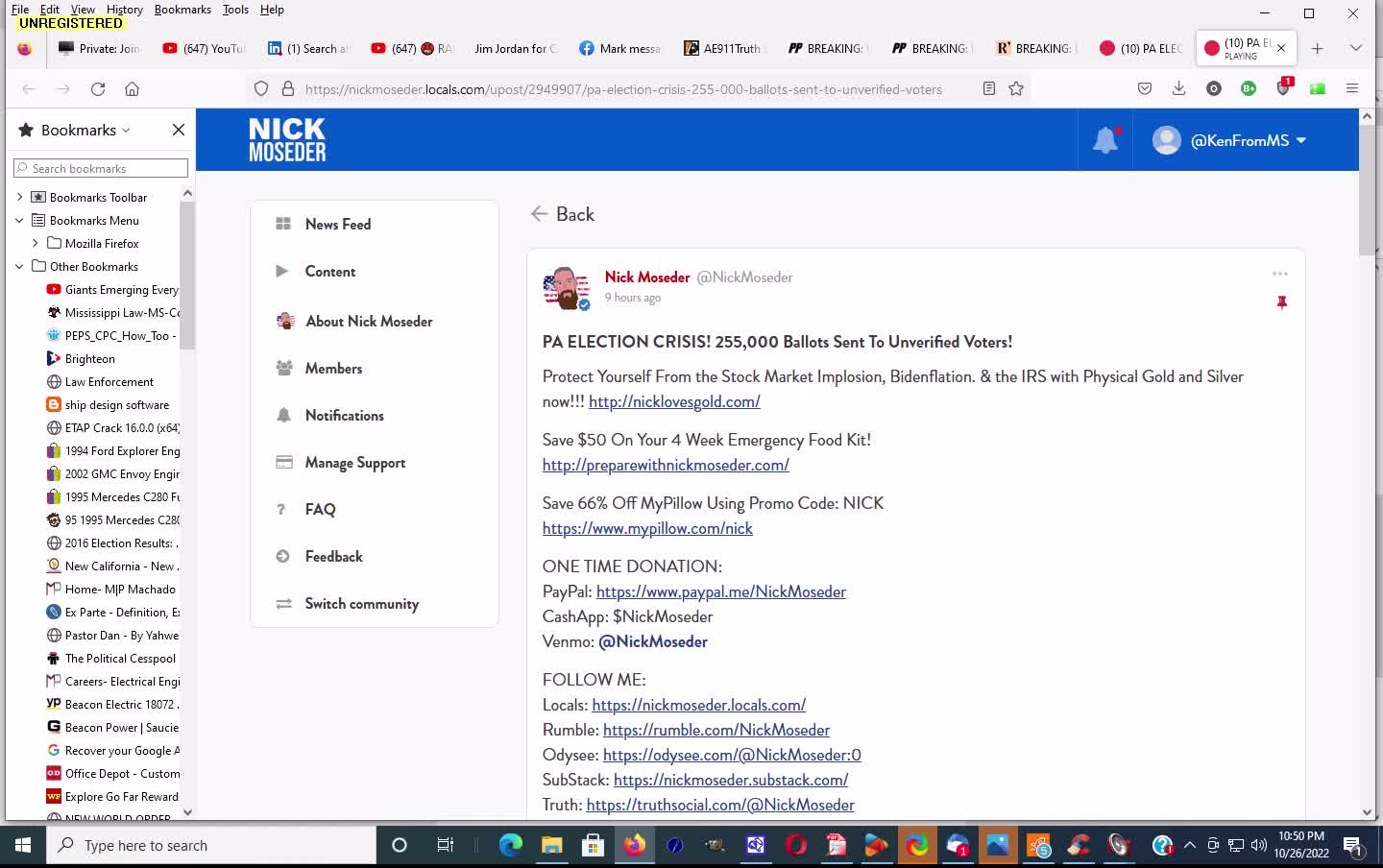
Task: Bookmark page with the star icon
Action: 1016,88
